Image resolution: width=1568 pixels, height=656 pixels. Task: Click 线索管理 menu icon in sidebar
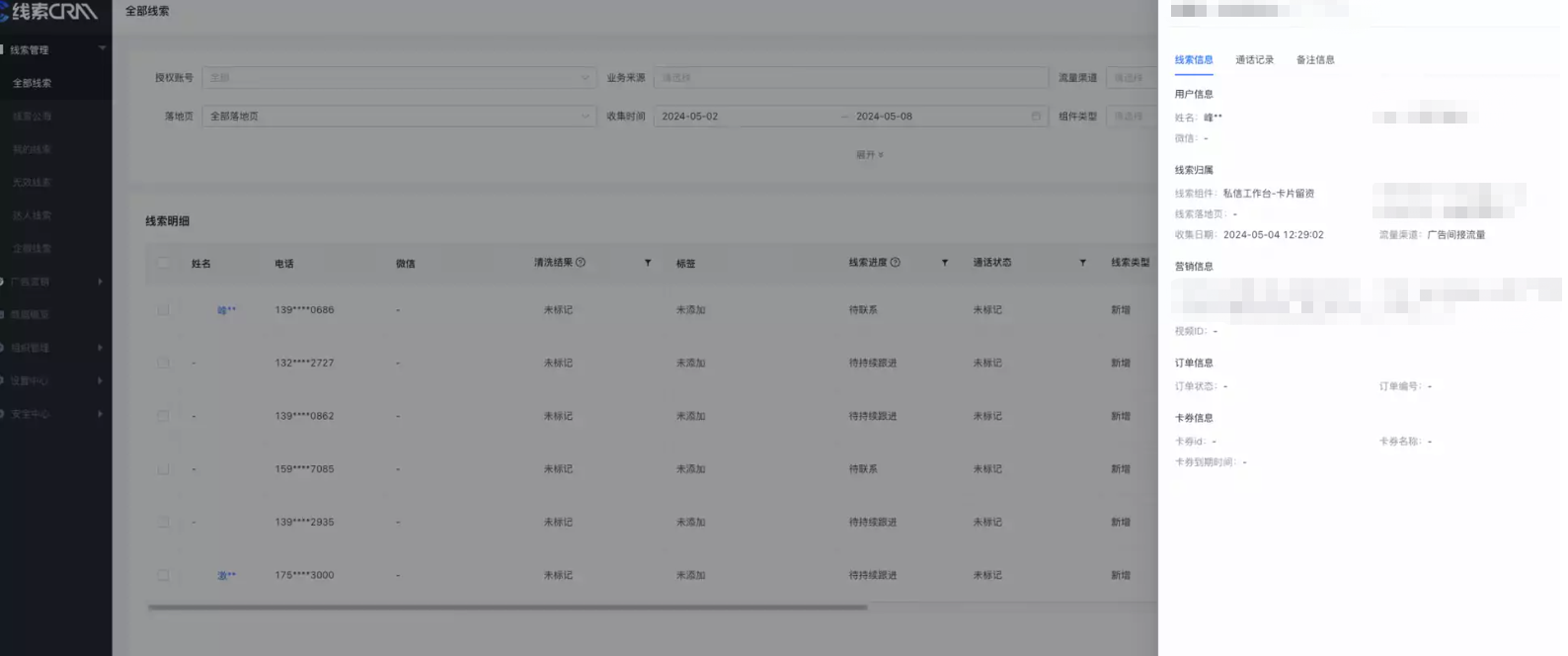click(x=3, y=49)
